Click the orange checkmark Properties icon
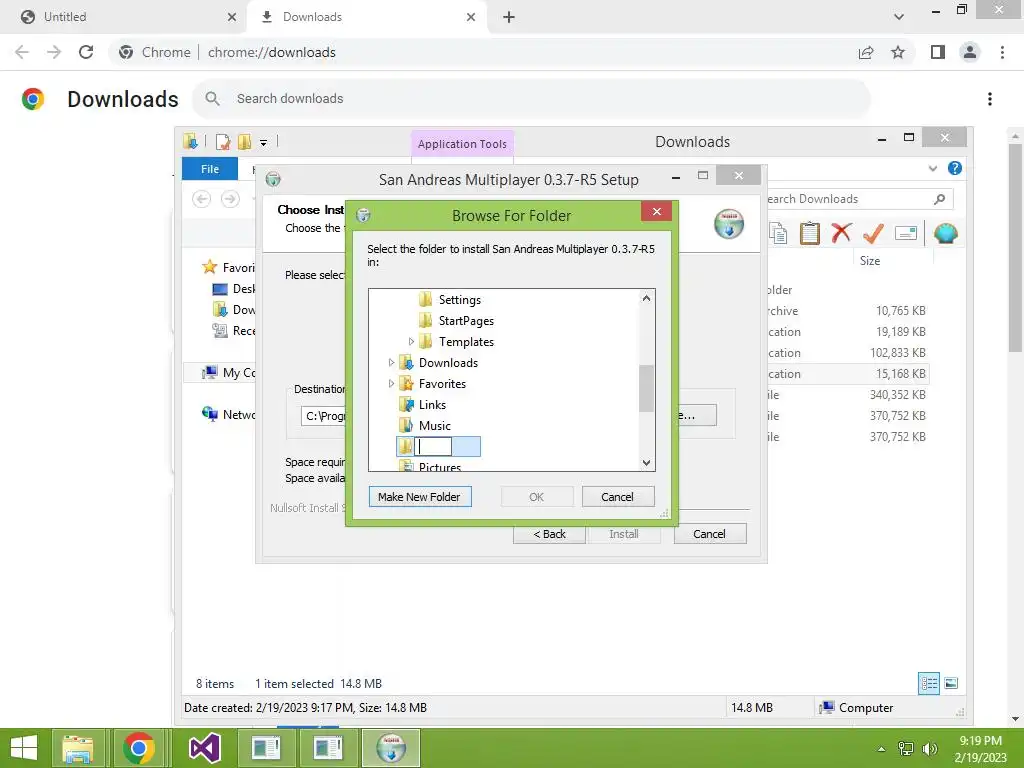Viewport: 1024px width, 768px height. point(873,233)
